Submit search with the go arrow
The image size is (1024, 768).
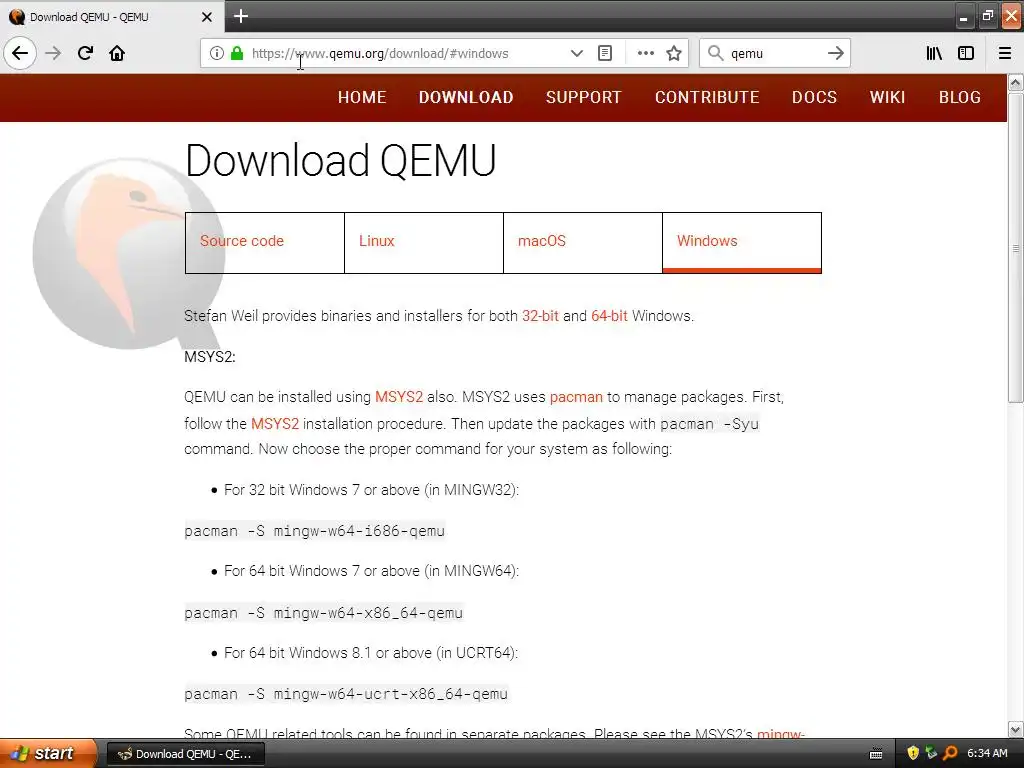(836, 54)
